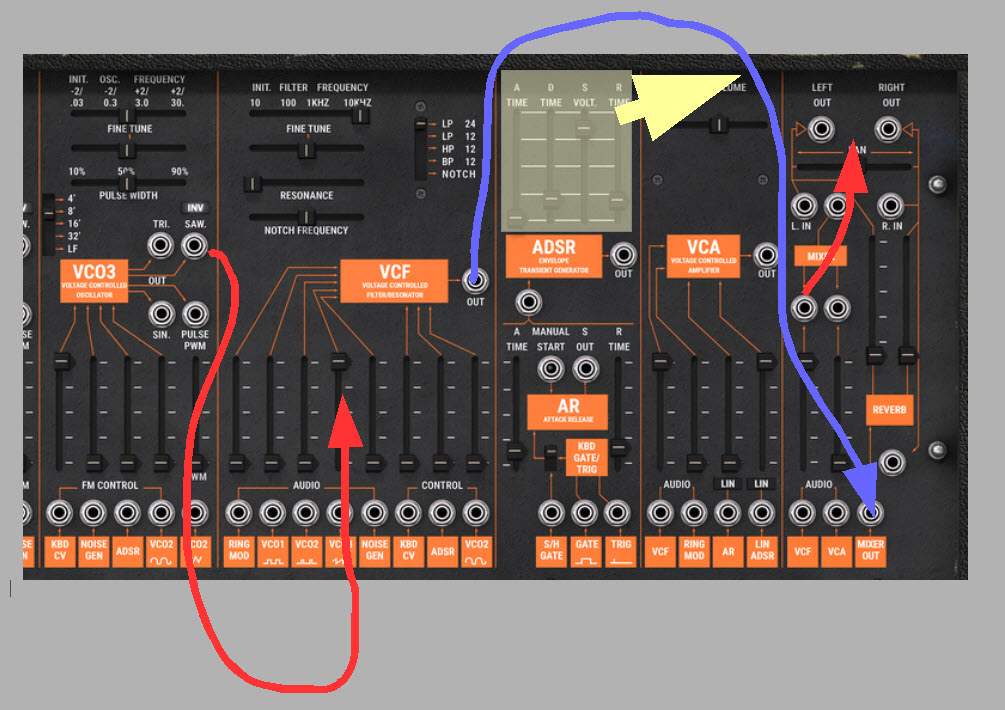Click the VCO3 PULSE PWM output jack
The width and height of the screenshot is (1005, 710).
point(195,314)
